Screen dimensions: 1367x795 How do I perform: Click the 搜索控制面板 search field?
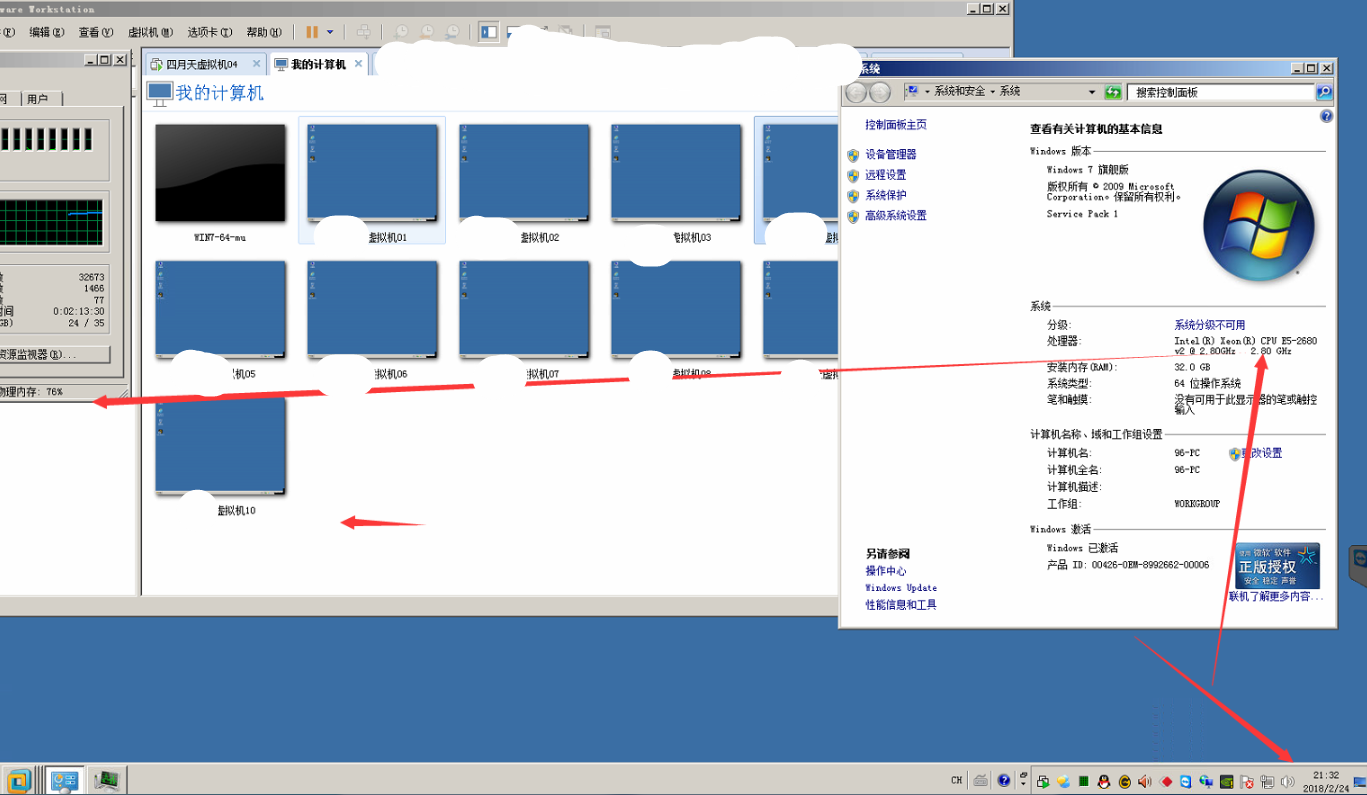point(1222,92)
